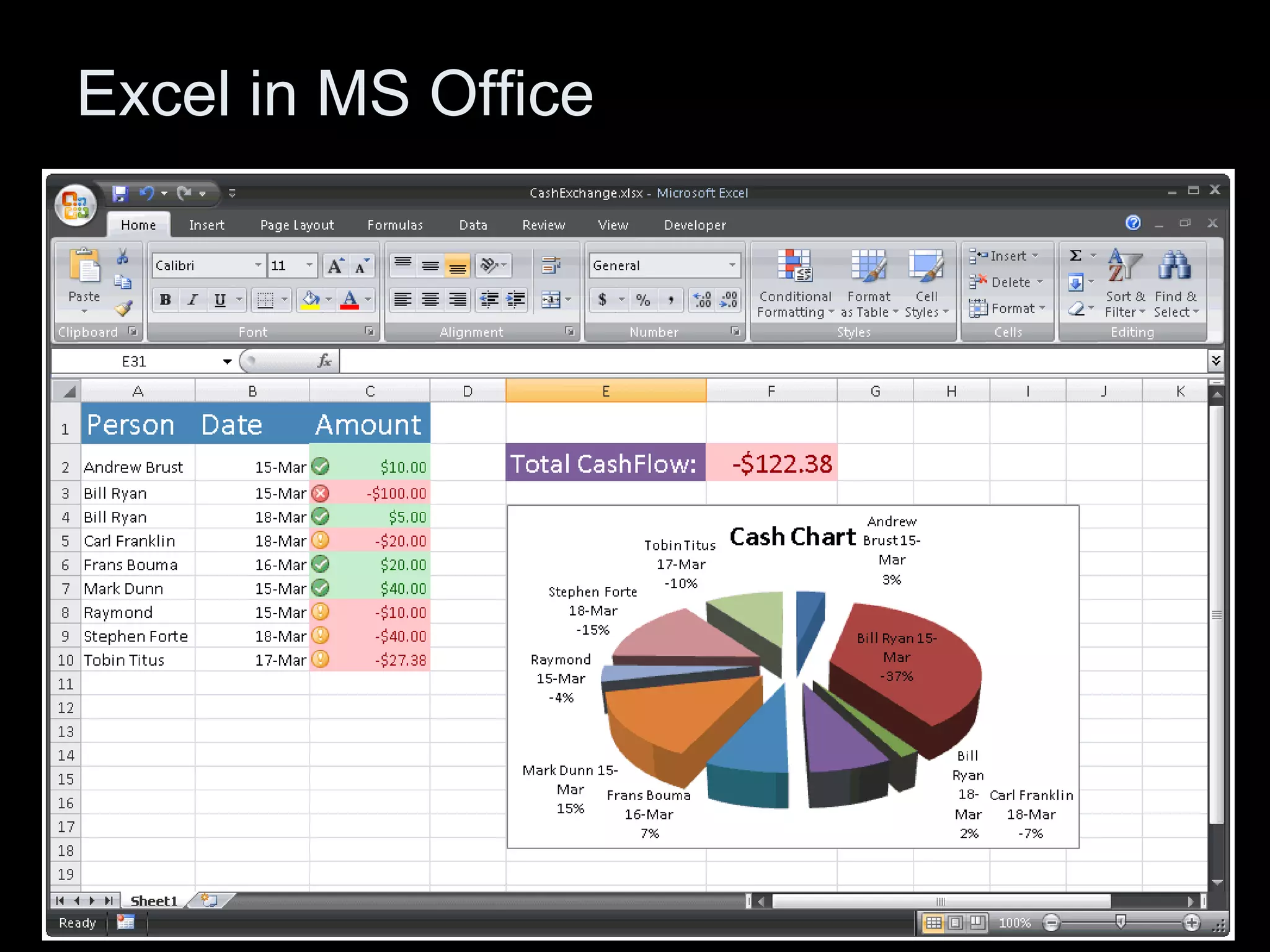This screenshot has width=1270, height=952.
Task: Switch to the Review tab
Action: [544, 225]
